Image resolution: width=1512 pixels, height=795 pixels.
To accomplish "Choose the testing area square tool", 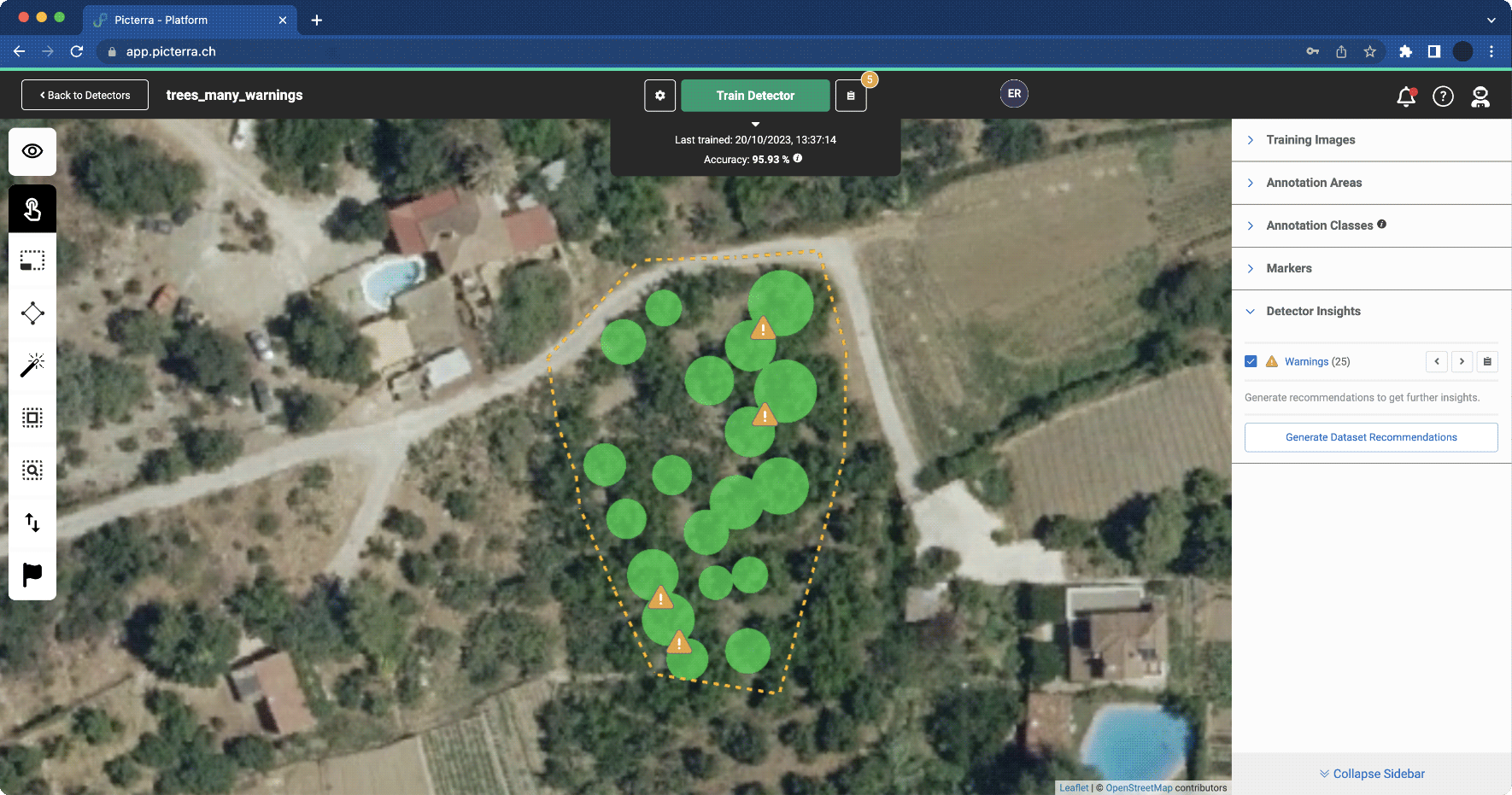I will tap(32, 418).
